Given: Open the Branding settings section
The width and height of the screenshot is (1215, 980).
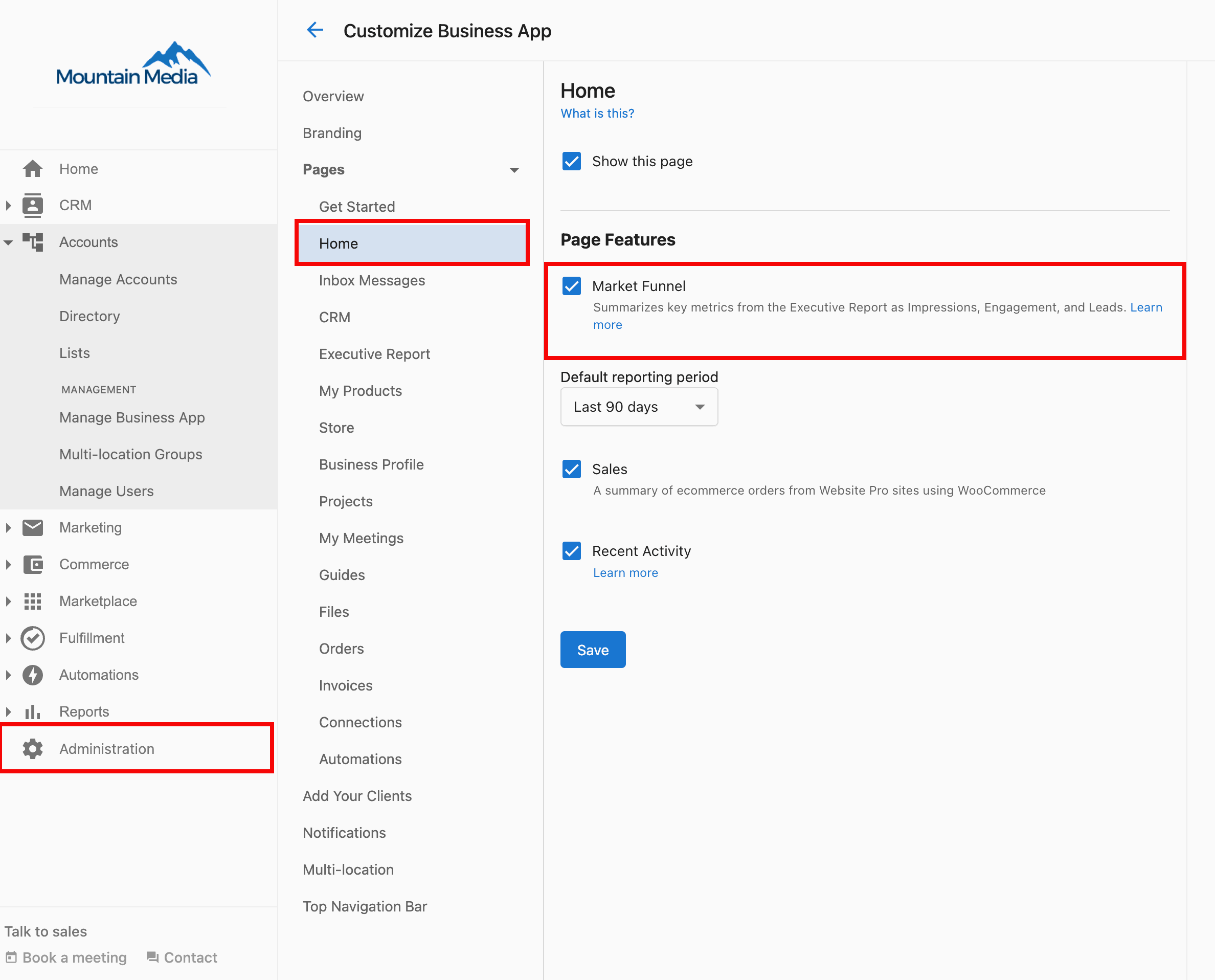Looking at the screenshot, I should 332,132.
